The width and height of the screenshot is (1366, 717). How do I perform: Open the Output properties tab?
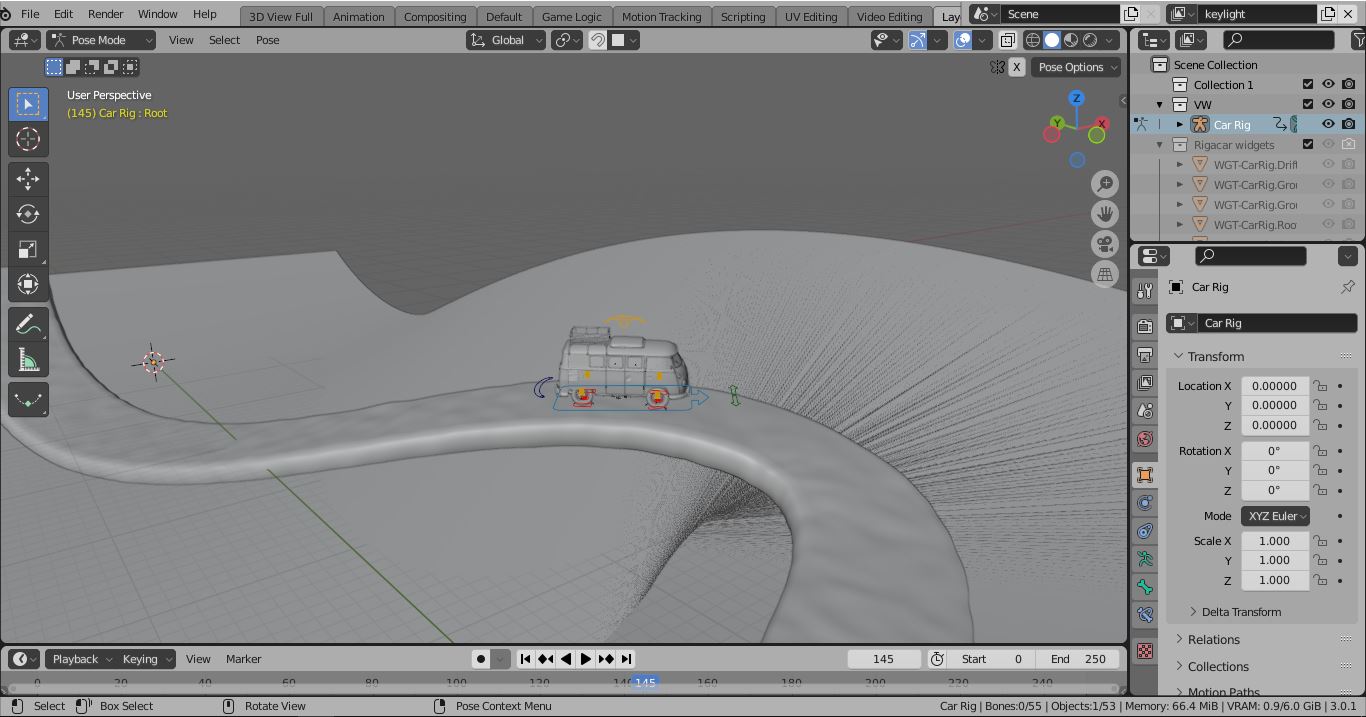tap(1145, 354)
